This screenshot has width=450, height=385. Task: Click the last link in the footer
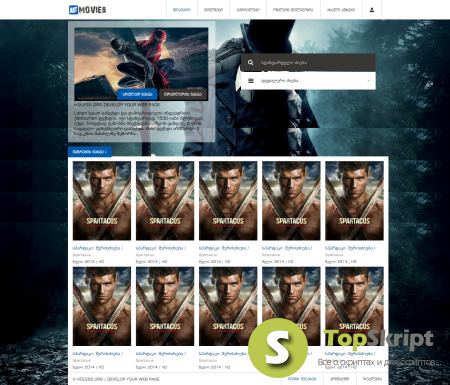372,379
